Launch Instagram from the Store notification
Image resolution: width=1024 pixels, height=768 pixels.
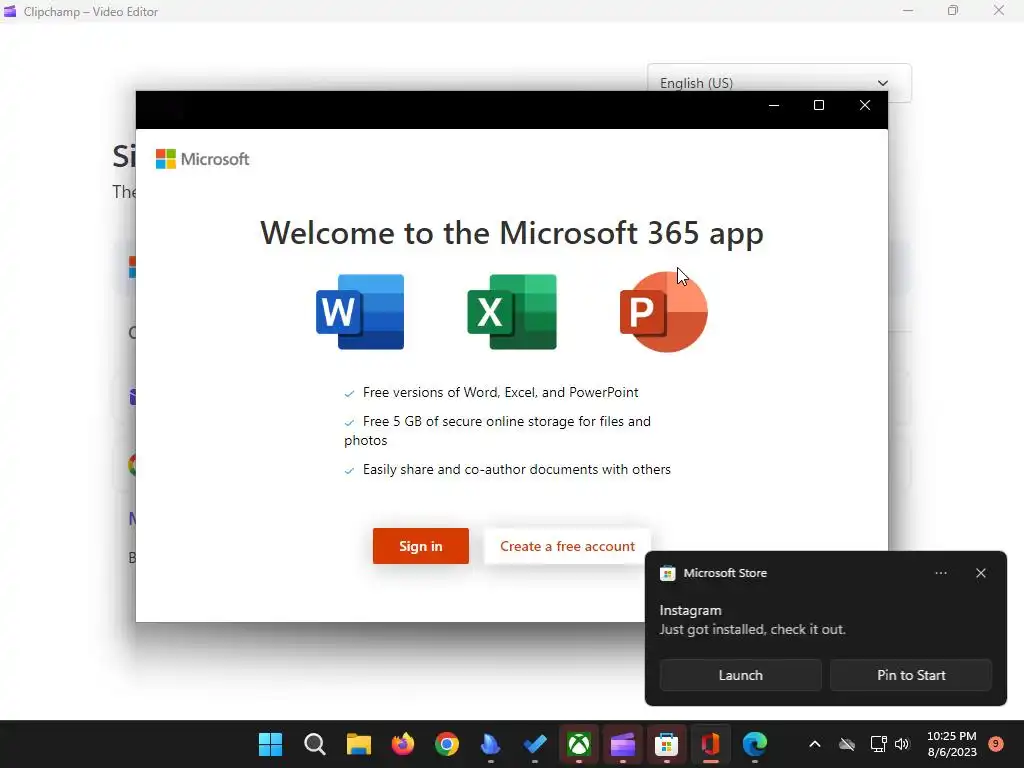(741, 675)
